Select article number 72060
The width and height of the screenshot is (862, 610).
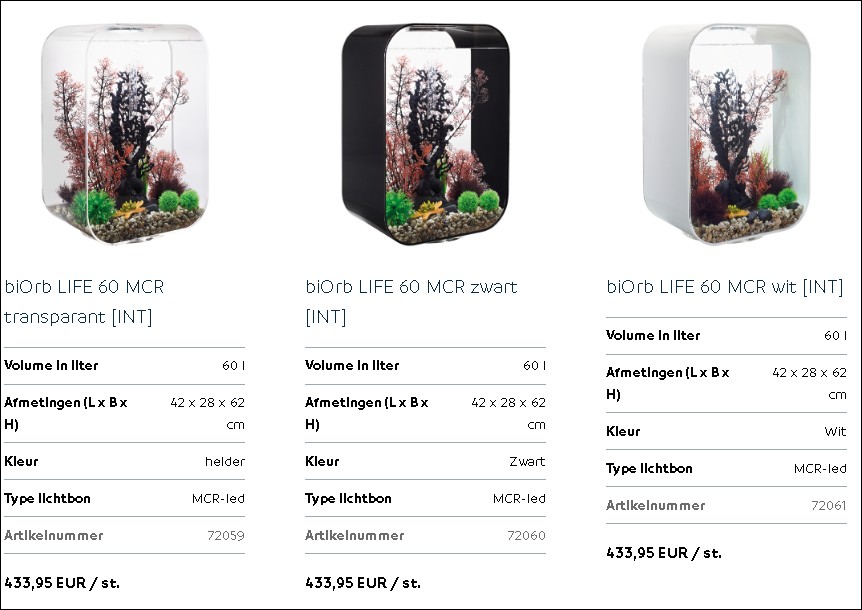tap(527, 535)
